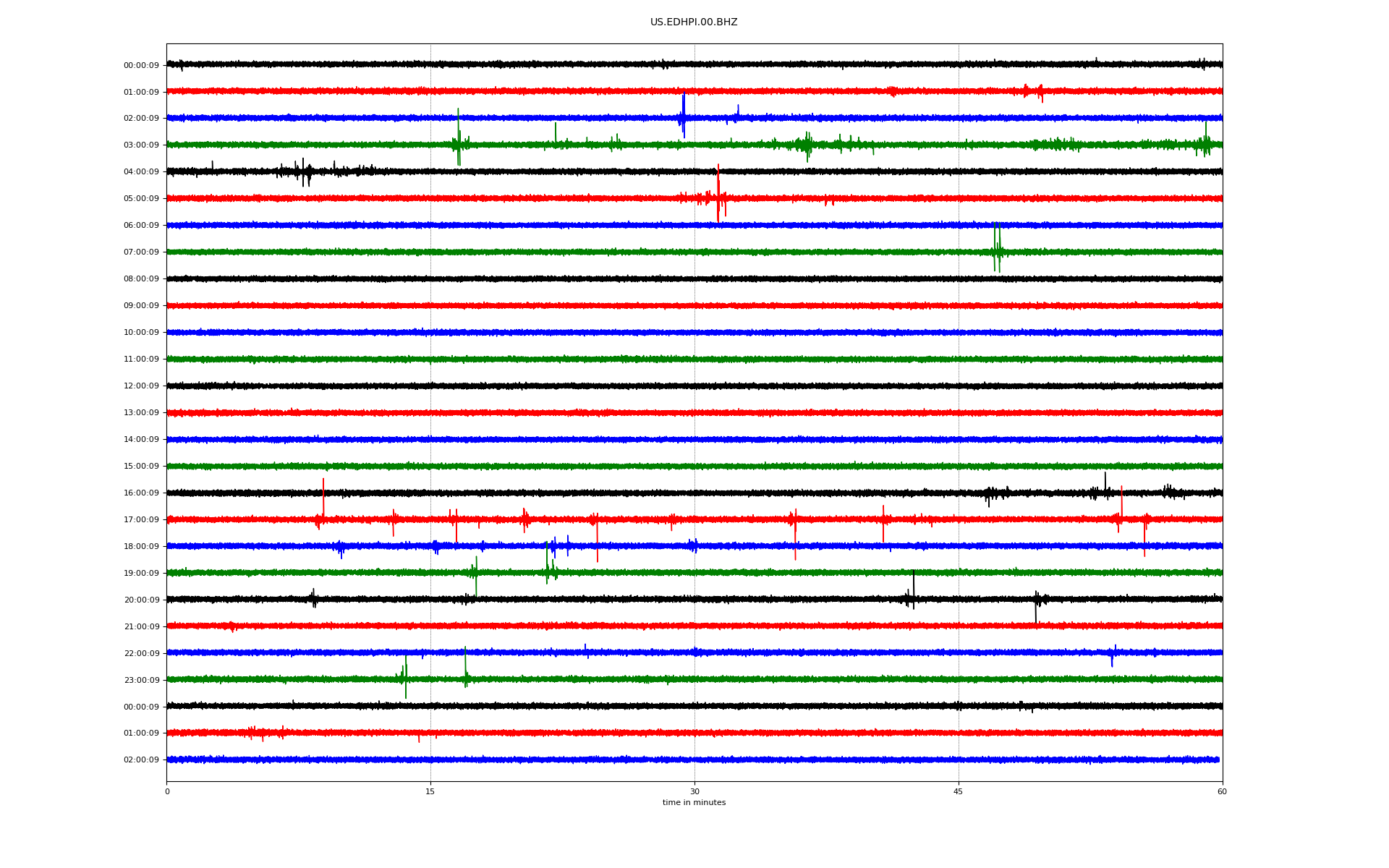Click the bottom 02:00:09 time label

click(141, 760)
